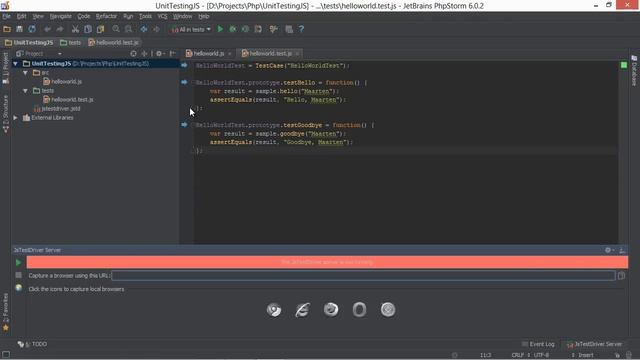This screenshot has width=640, height=360.
Task: Click the navigate Back arrow icon
Action: (x=144, y=29)
